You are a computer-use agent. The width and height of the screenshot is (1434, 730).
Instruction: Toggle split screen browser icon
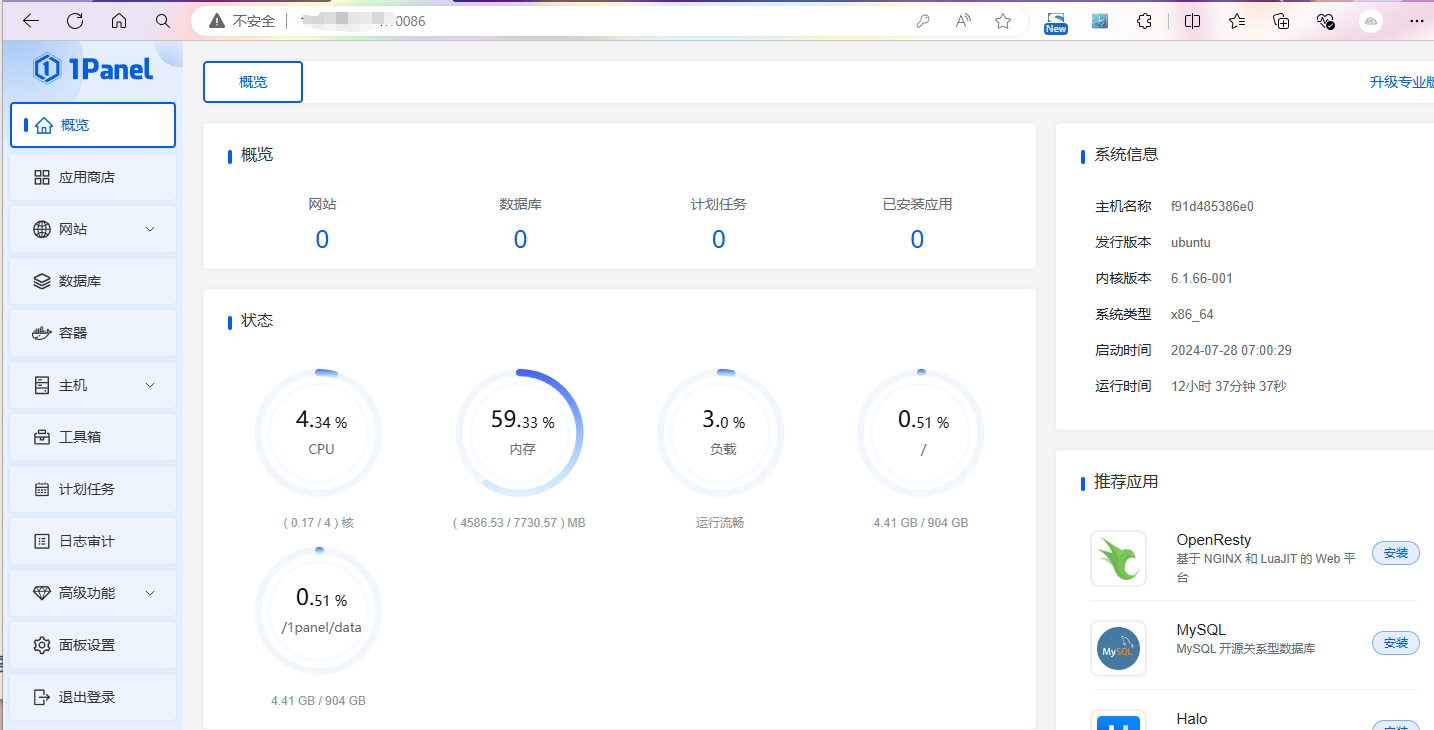point(1192,20)
